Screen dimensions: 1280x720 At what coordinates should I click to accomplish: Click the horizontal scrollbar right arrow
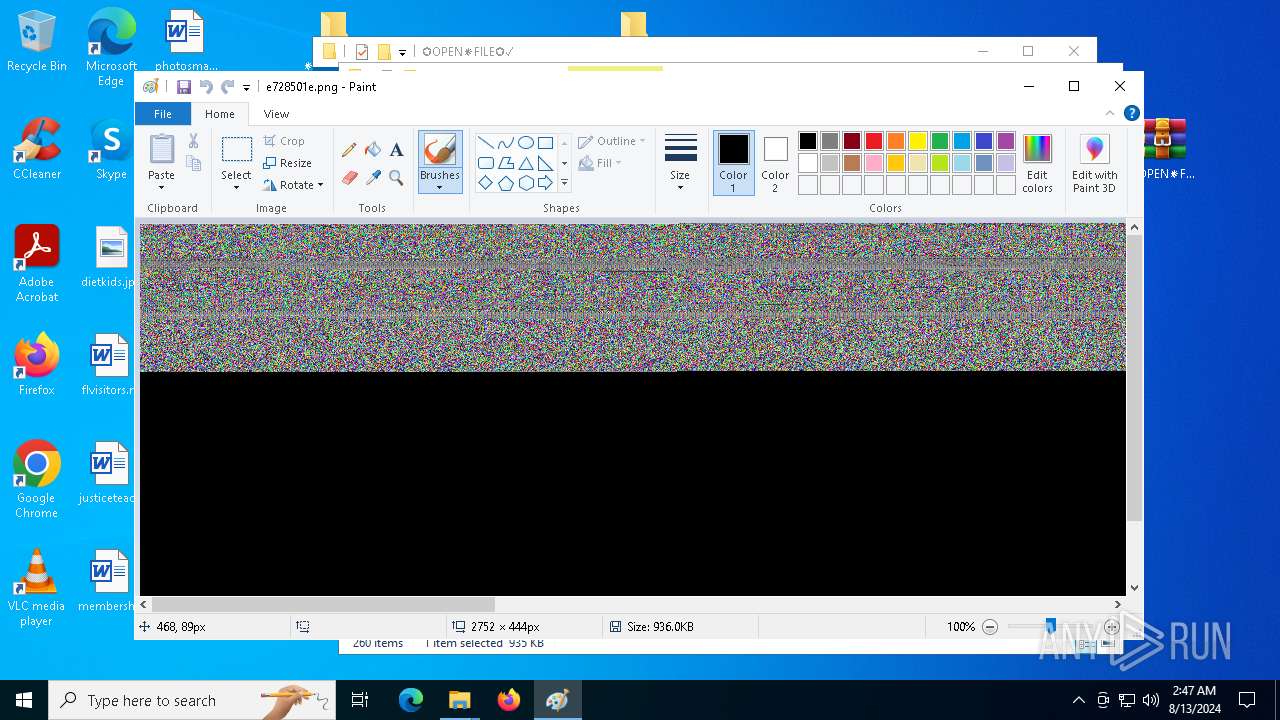tap(1118, 604)
